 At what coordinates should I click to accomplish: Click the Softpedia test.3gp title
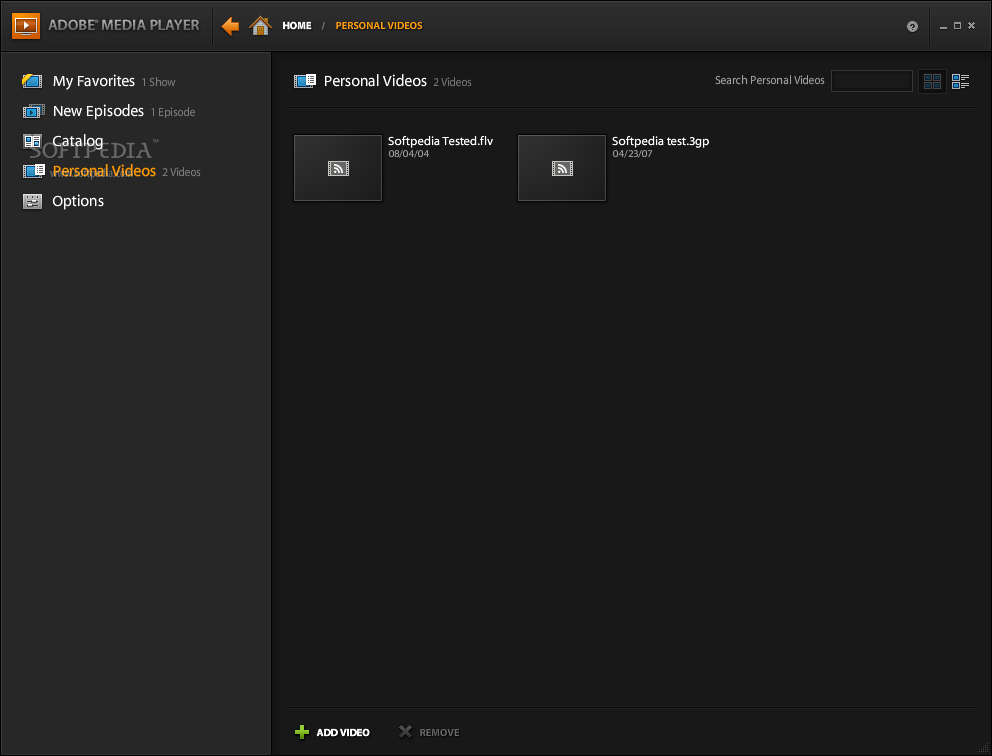click(x=660, y=141)
